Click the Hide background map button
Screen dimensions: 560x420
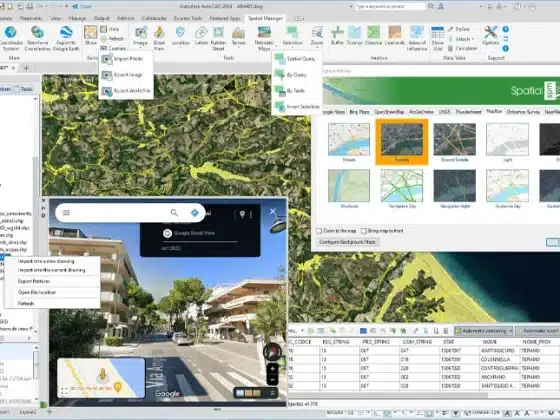(x=110, y=29)
